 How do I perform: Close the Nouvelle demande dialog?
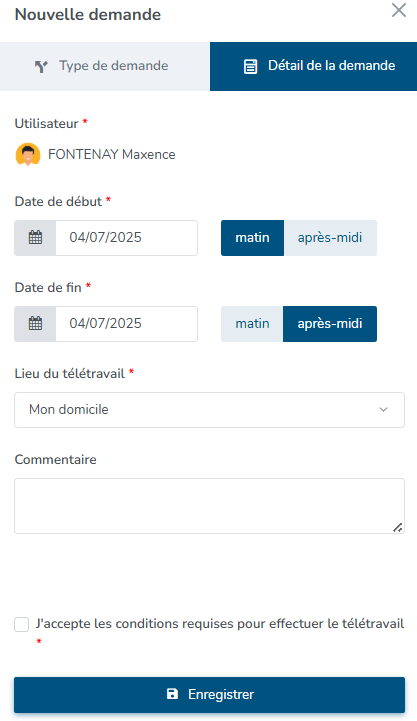click(399, 10)
